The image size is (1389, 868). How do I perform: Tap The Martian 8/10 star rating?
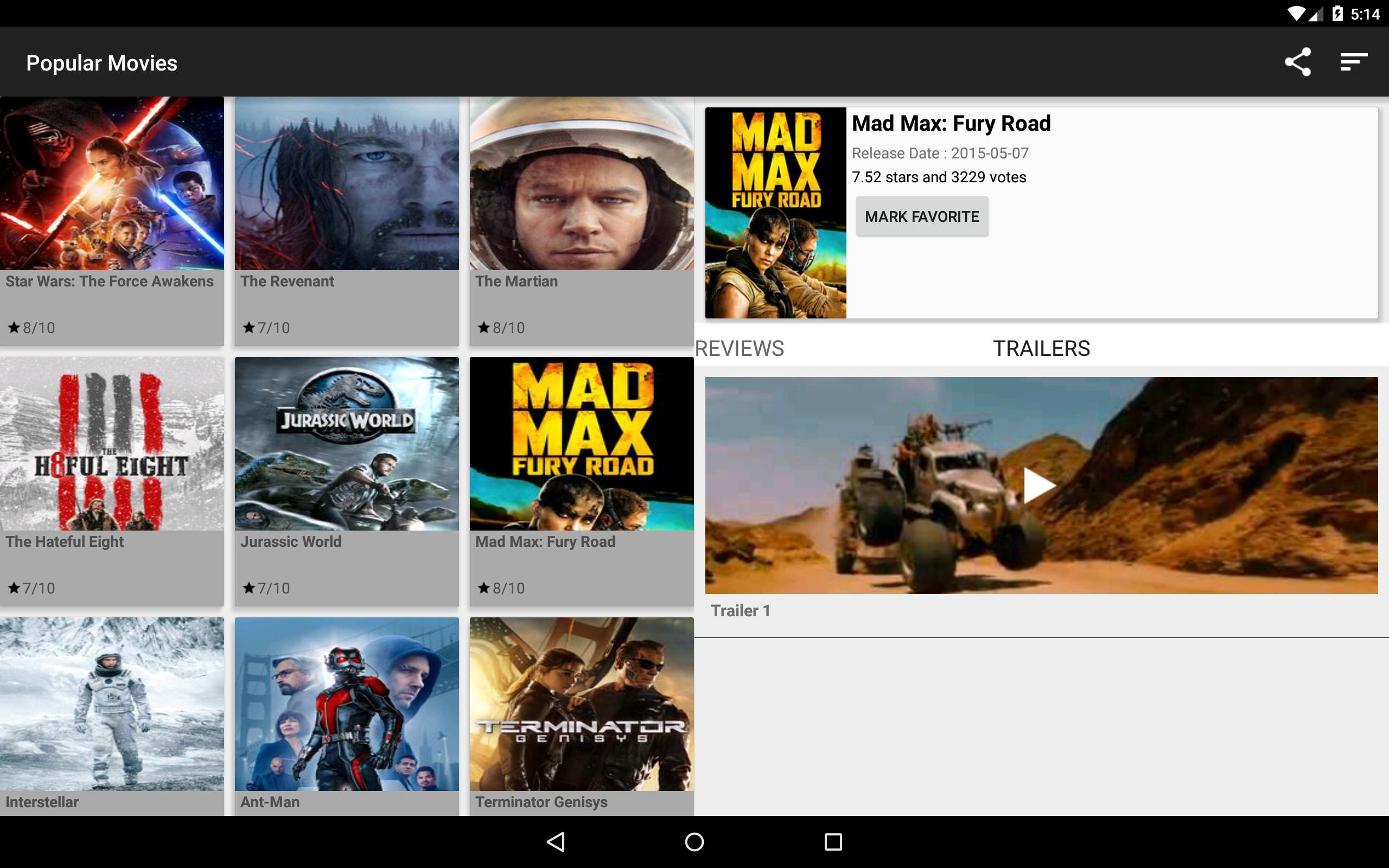[x=501, y=328]
